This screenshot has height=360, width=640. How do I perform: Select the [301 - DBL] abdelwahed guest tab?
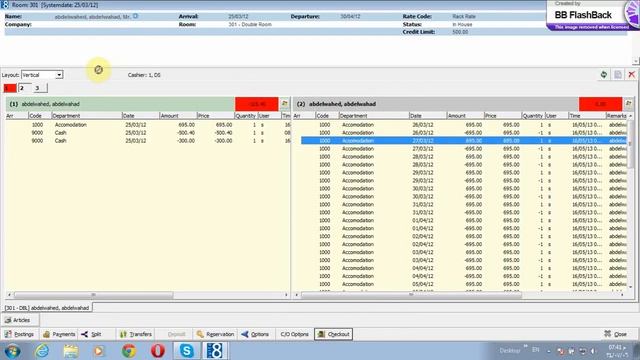(x=47, y=308)
